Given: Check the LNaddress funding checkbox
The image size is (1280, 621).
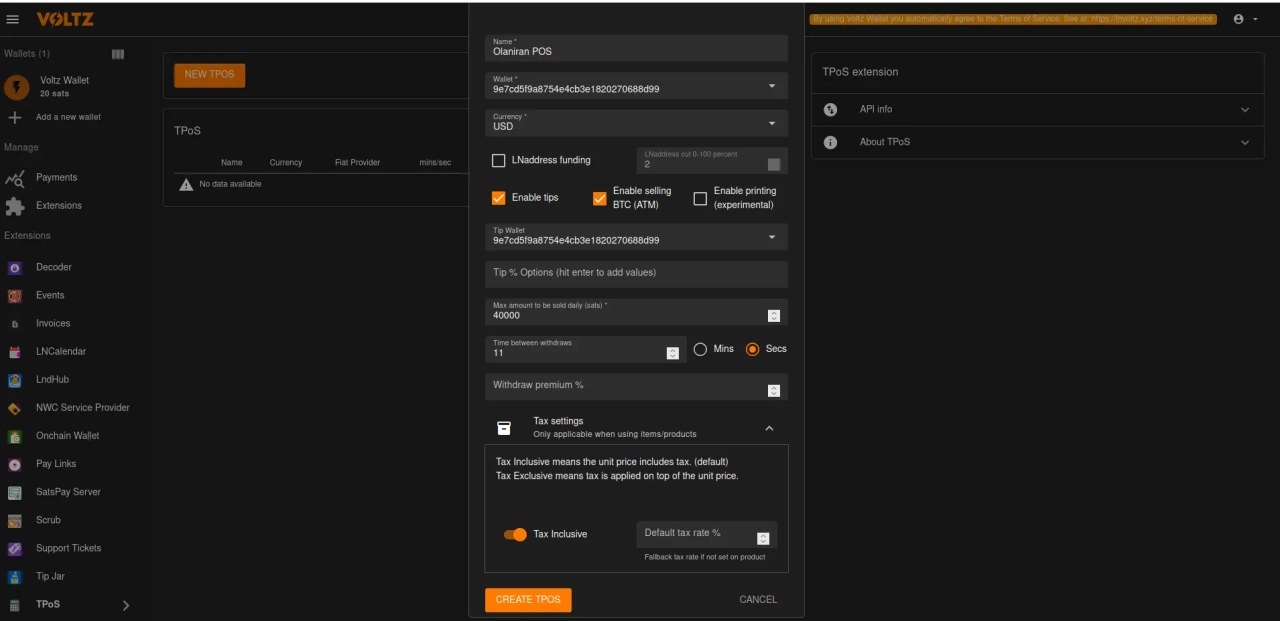Looking at the screenshot, I should pos(499,160).
